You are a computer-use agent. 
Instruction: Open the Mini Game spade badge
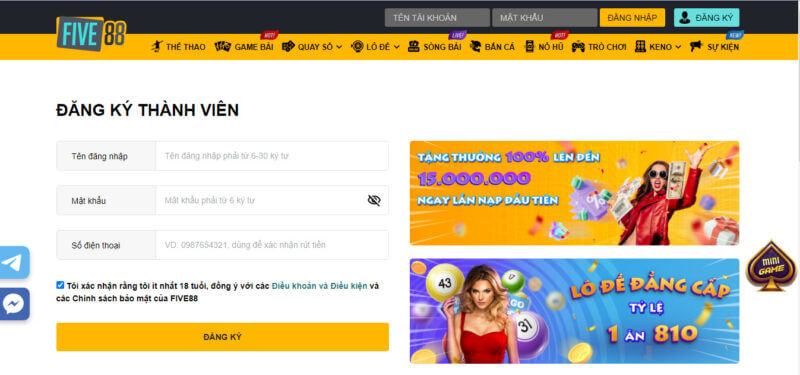[x=771, y=266]
